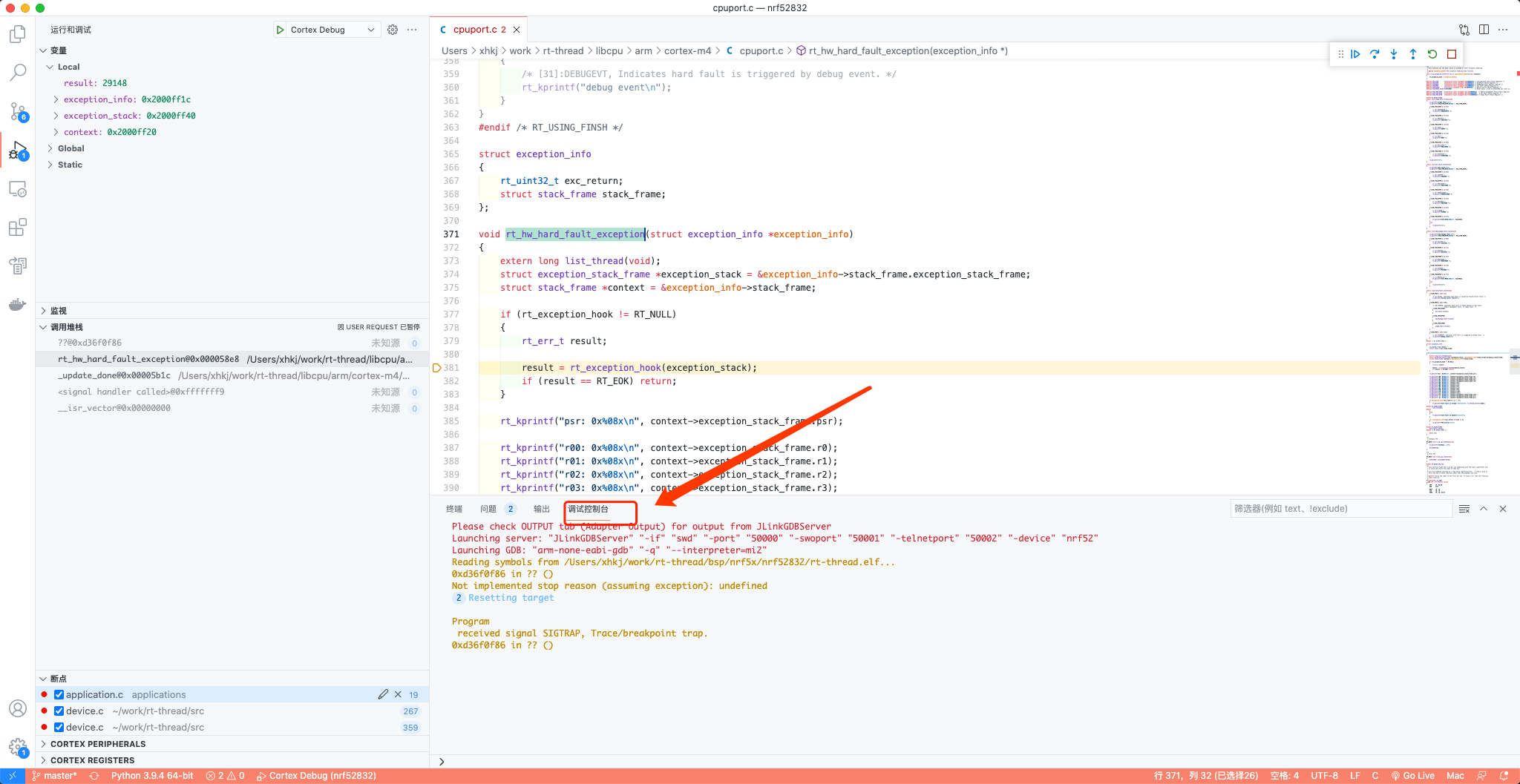
Task: Select the _update_done stack frame
Action: 232,375
